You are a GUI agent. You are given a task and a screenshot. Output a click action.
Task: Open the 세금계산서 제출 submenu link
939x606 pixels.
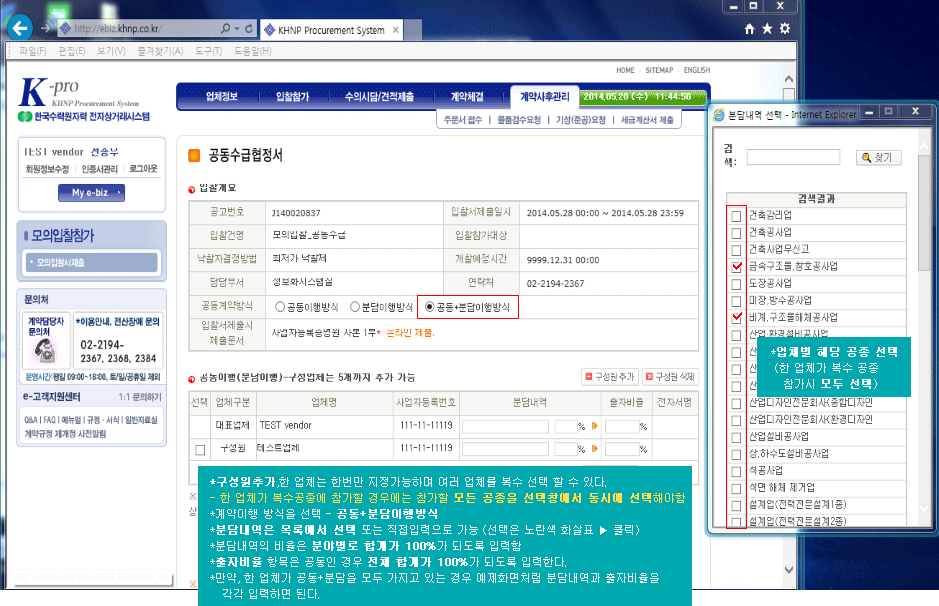point(647,120)
